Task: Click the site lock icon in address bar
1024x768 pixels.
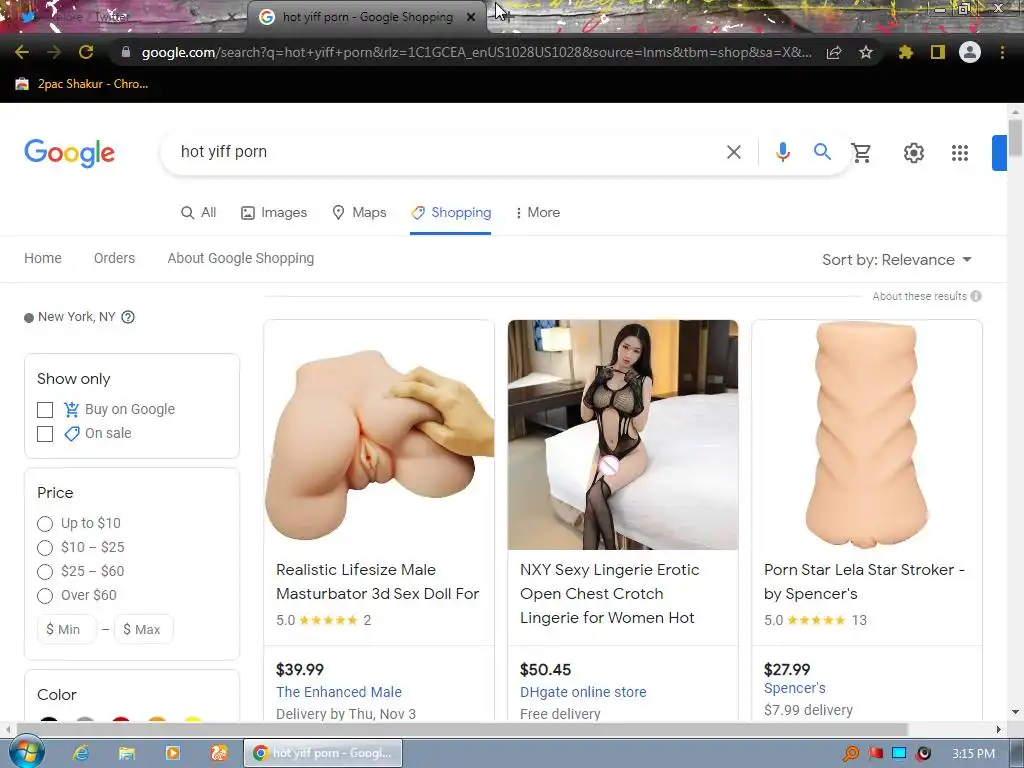Action: 126,52
